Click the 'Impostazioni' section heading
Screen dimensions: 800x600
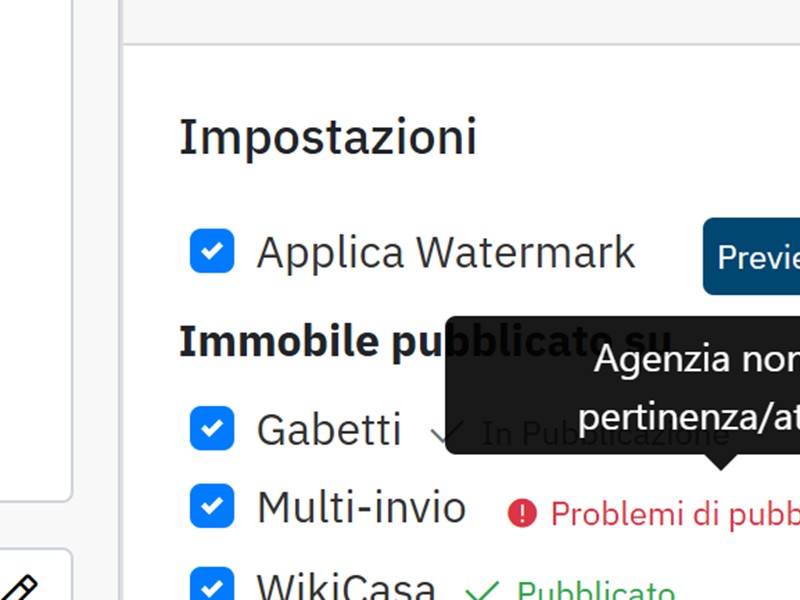click(x=327, y=137)
